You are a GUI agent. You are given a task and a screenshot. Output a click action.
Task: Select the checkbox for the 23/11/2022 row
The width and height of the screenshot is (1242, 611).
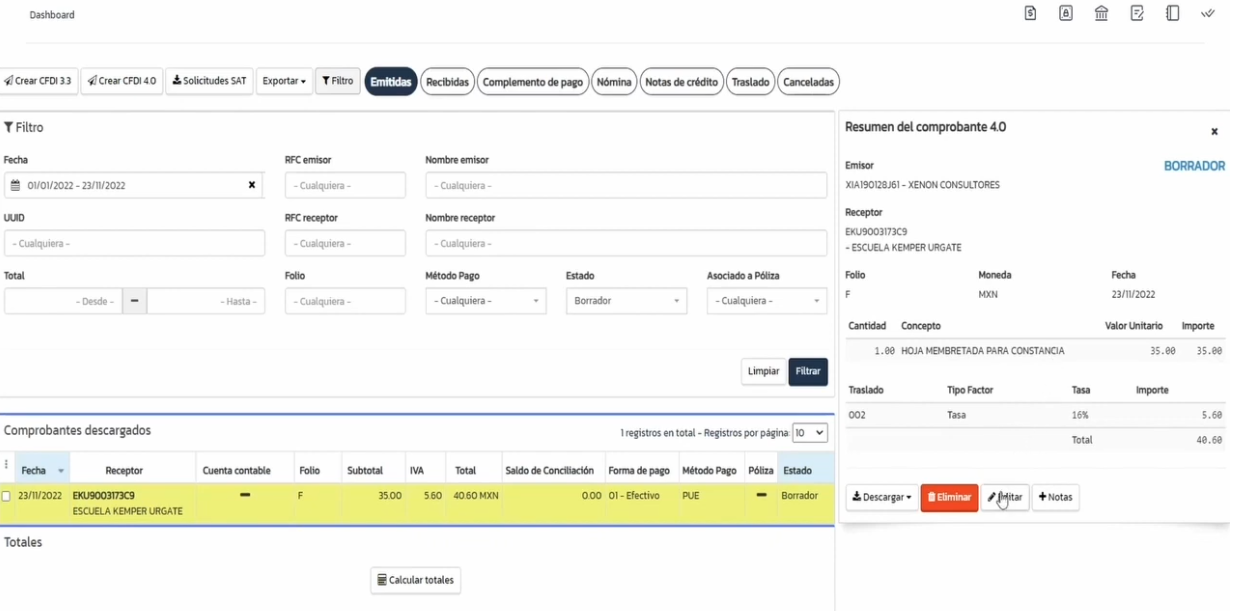coord(6,496)
